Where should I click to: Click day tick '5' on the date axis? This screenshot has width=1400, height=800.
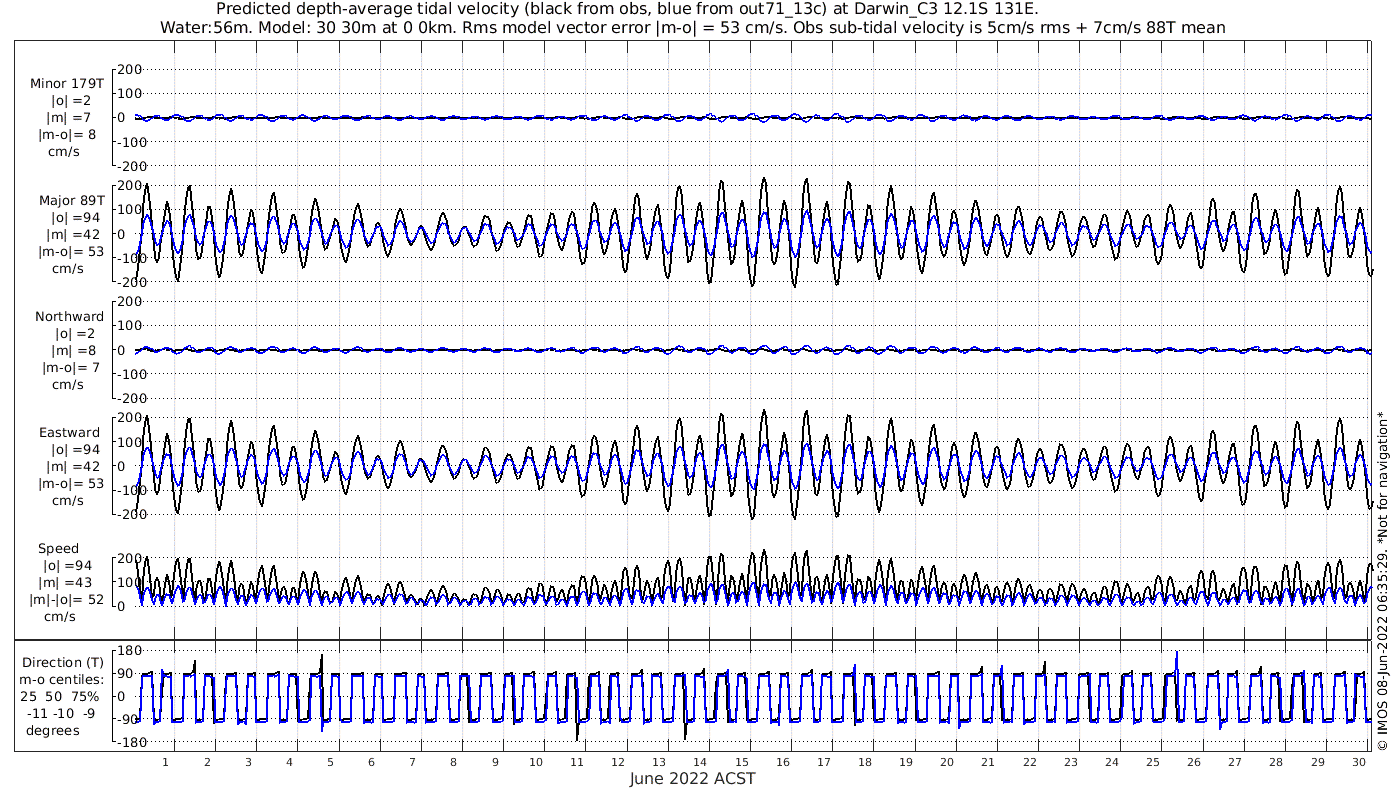tap(330, 762)
